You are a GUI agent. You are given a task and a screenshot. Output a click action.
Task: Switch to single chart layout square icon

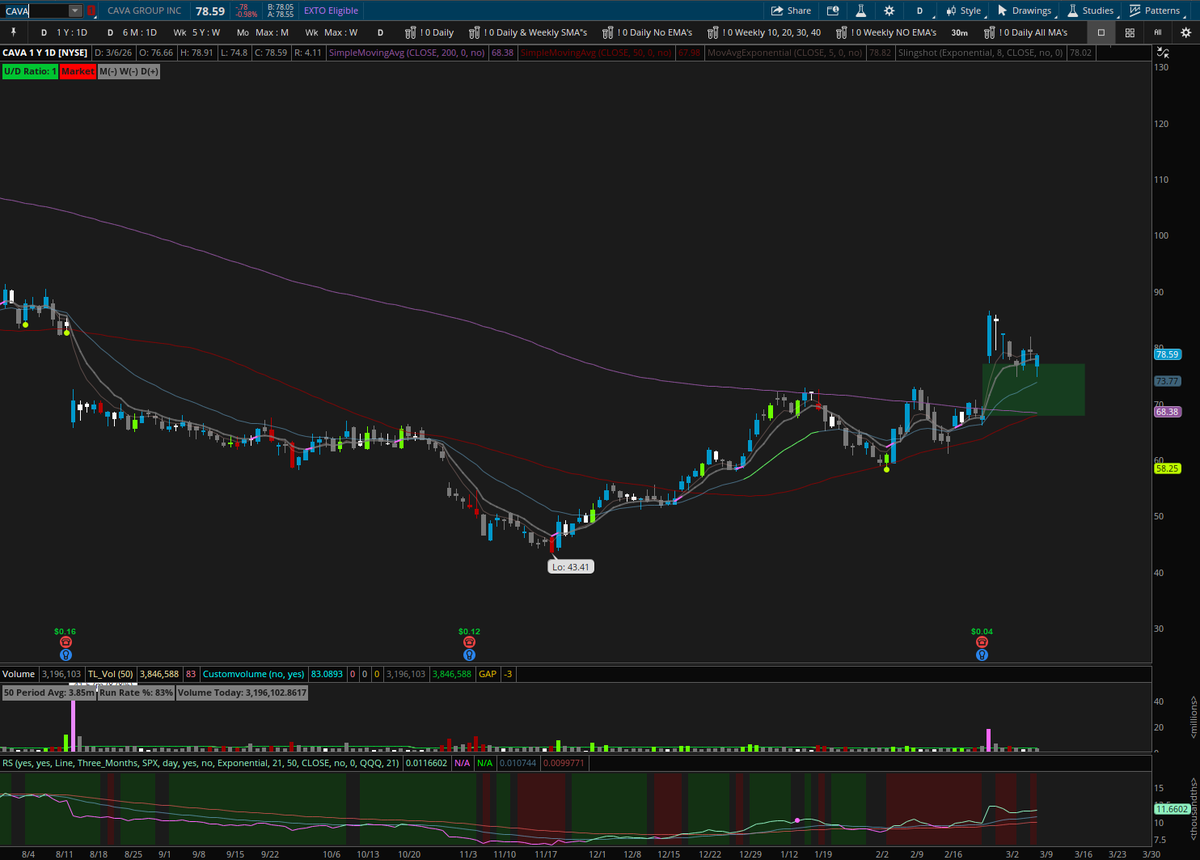click(x=1101, y=32)
